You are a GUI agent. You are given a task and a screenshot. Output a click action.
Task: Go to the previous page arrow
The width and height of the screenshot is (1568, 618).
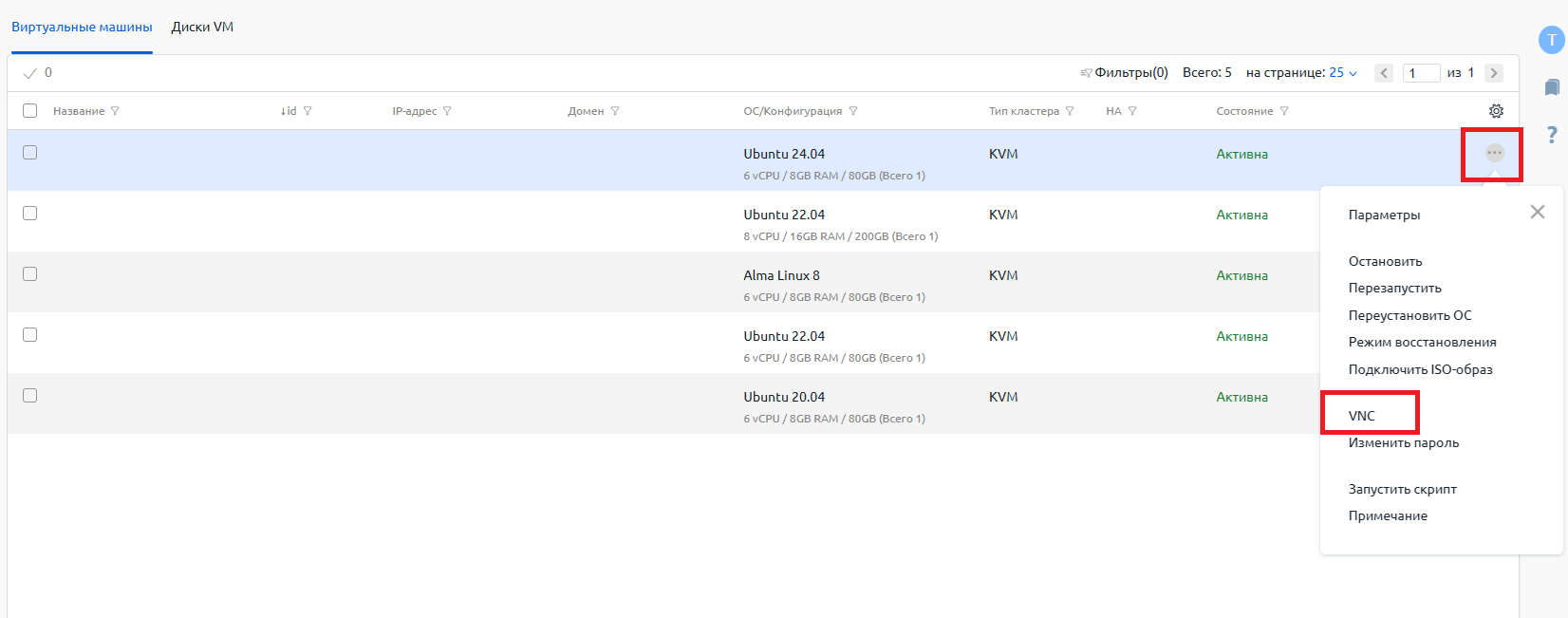[x=1384, y=73]
